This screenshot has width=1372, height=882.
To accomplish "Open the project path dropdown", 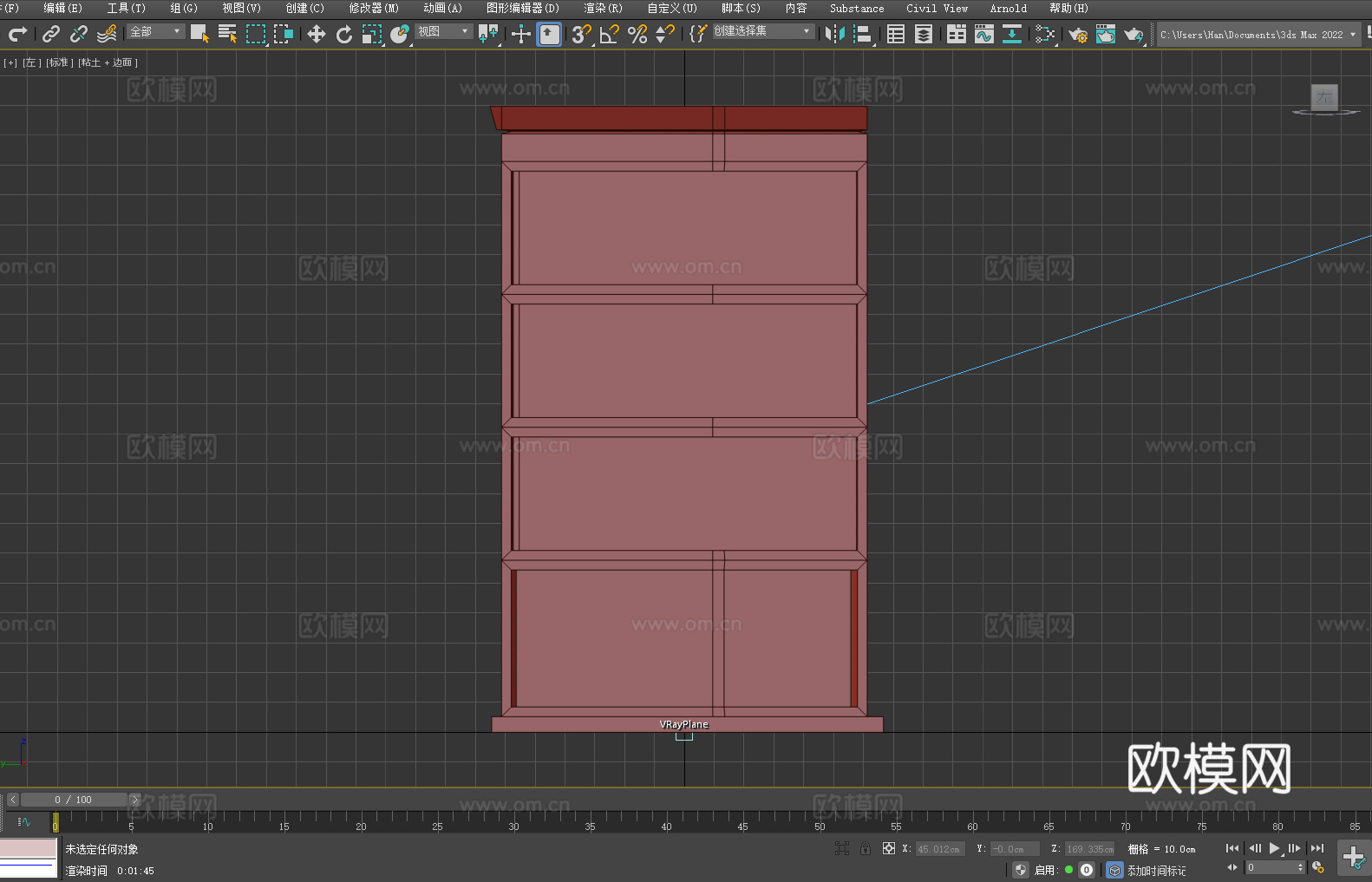I will coord(1258,35).
